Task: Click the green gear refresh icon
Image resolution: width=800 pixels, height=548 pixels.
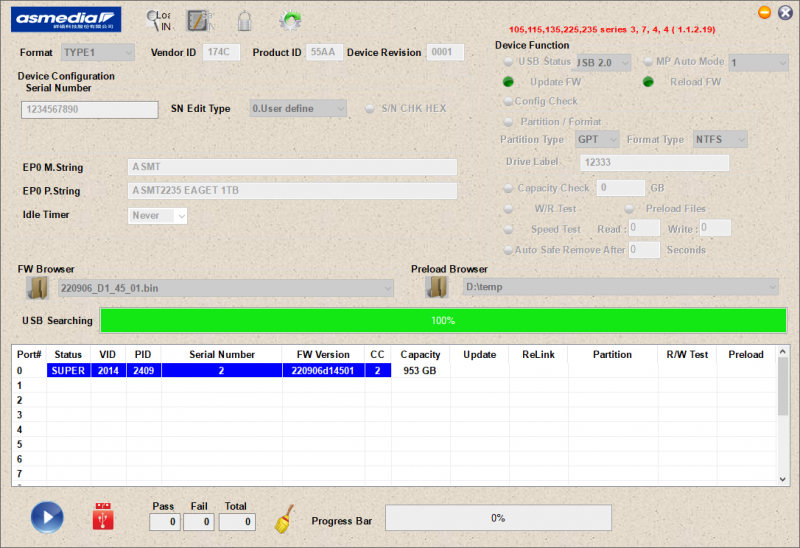Action: tap(290, 19)
